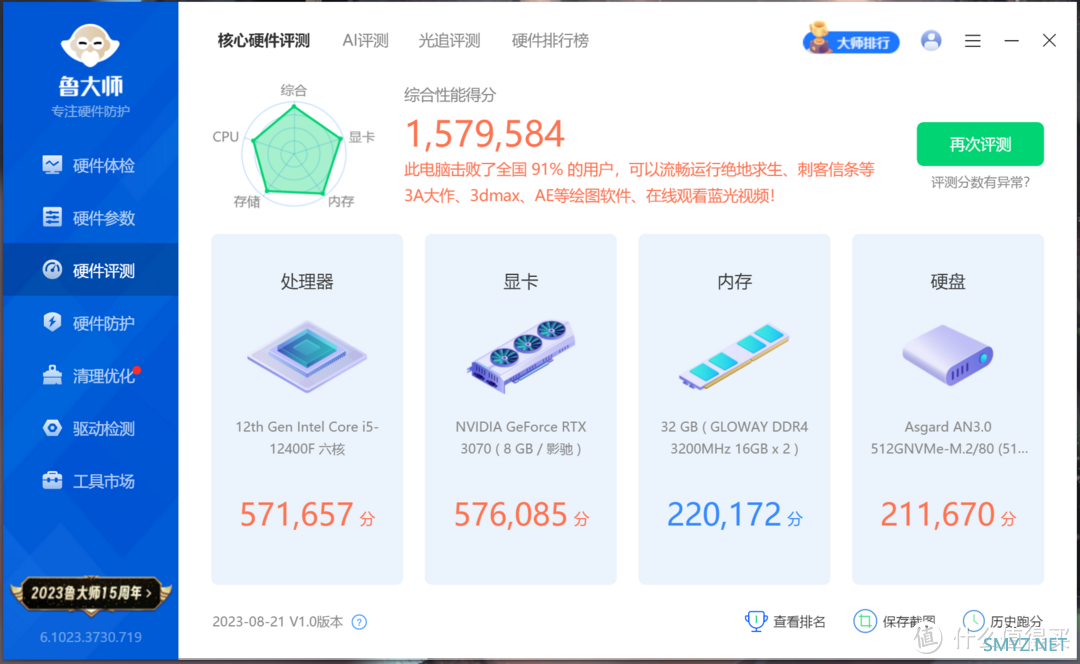The width and height of the screenshot is (1080, 664).
Task: Click the overall score 1,579,584
Action: click(485, 134)
